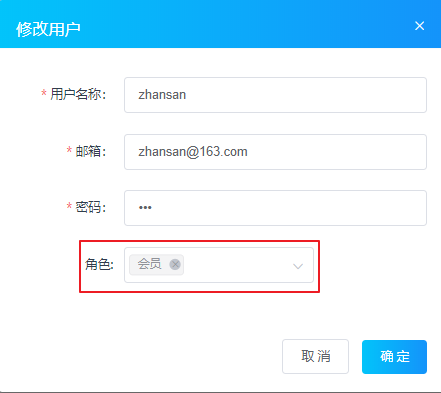Confirm the edit with 确定 button
Image resolution: width=441 pixels, height=393 pixels.
(394, 357)
